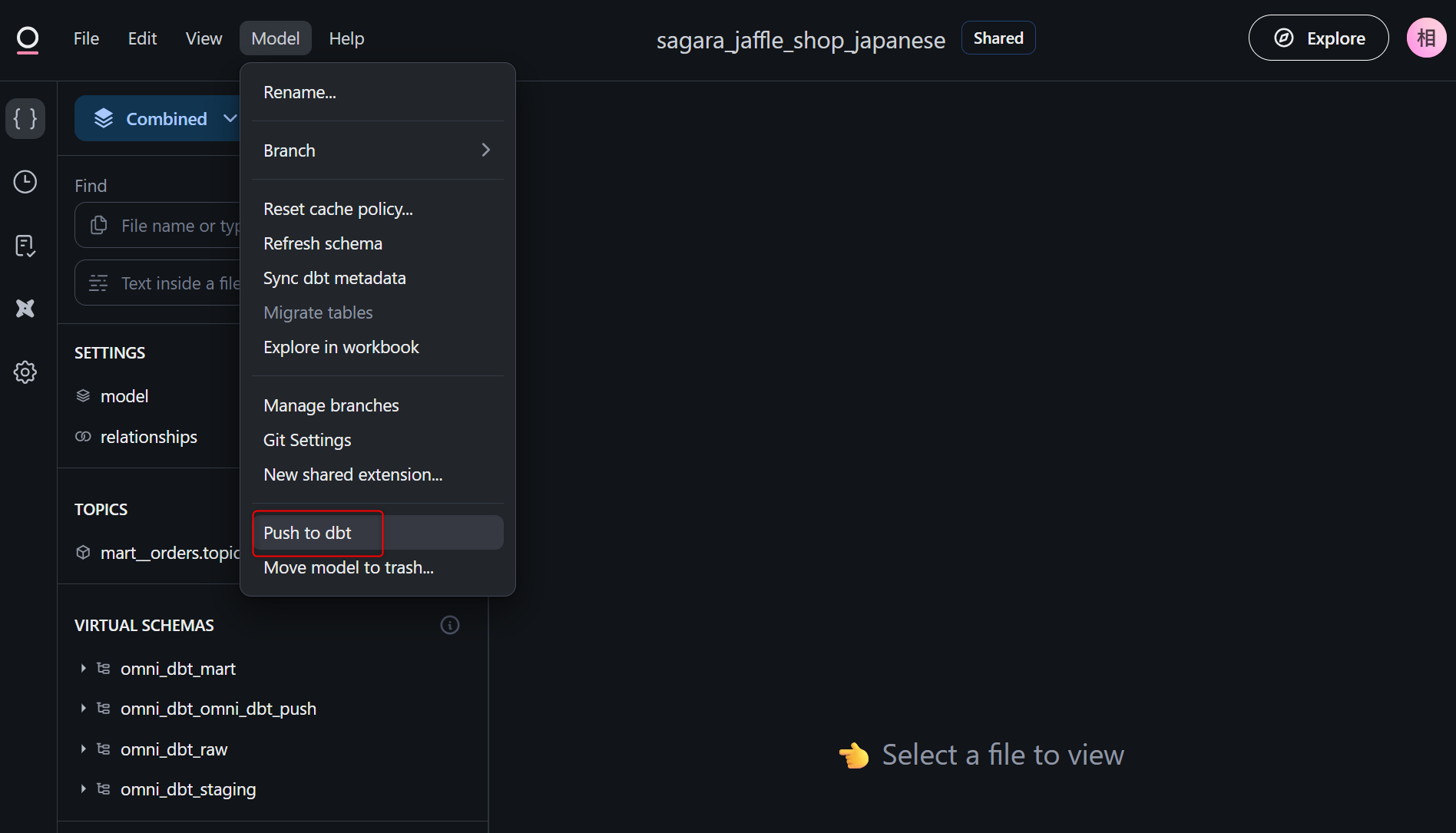Expand the omni_dbt_raw schema tree
Viewport: 1456px width, 833px height.
(83, 749)
